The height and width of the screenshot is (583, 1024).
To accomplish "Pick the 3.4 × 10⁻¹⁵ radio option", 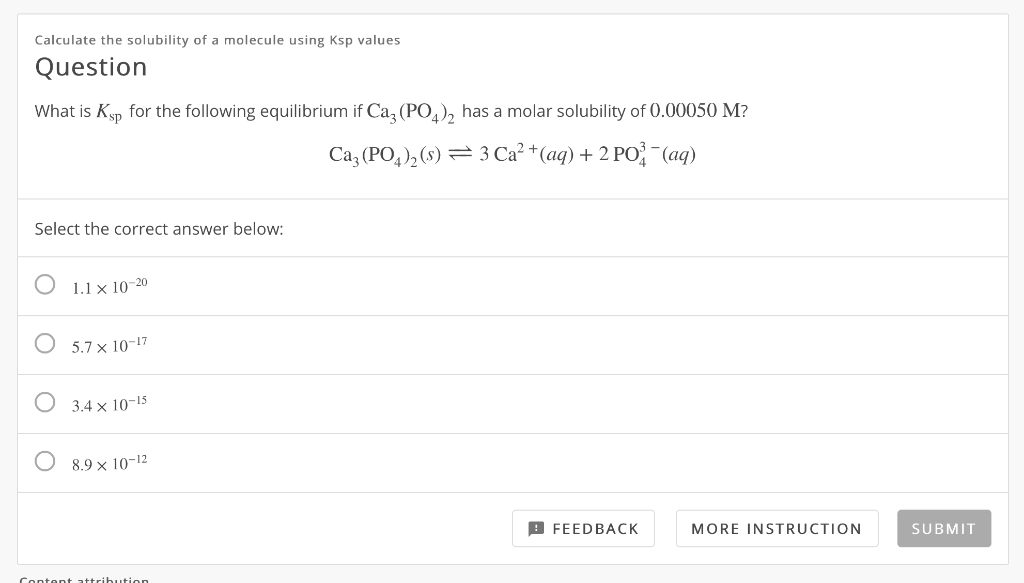I will [x=45, y=402].
